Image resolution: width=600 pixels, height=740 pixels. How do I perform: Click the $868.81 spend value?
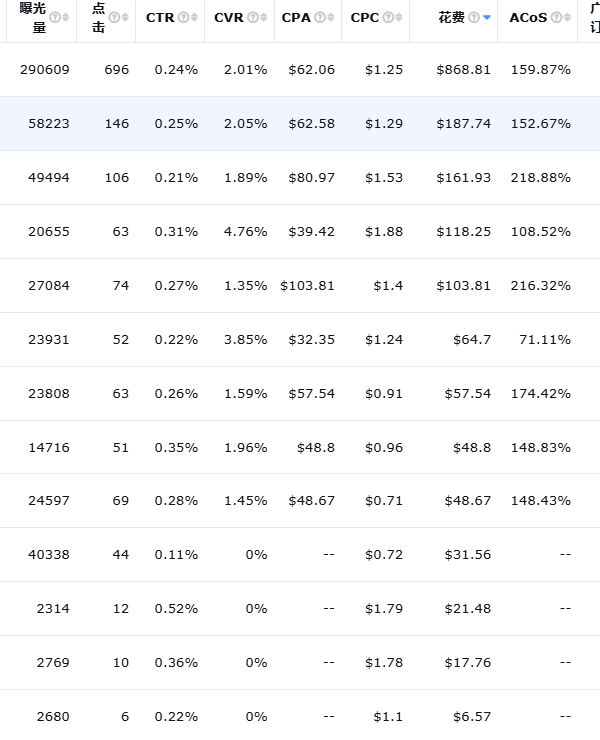tap(464, 70)
